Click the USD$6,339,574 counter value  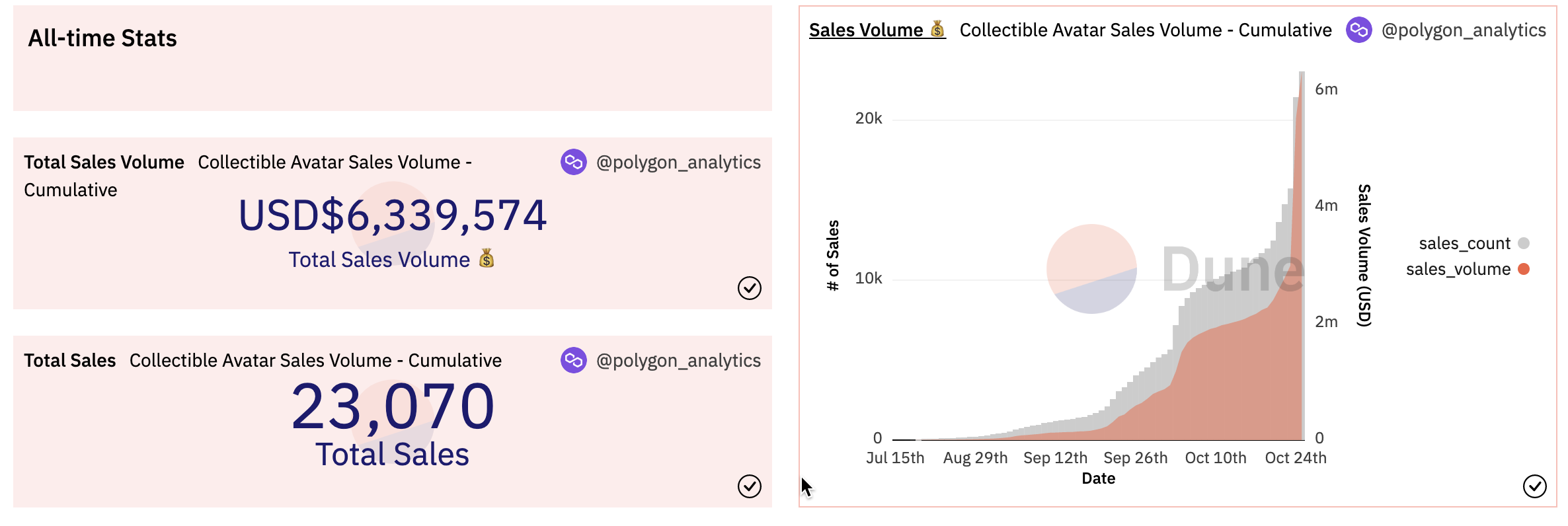pyautogui.click(x=393, y=215)
